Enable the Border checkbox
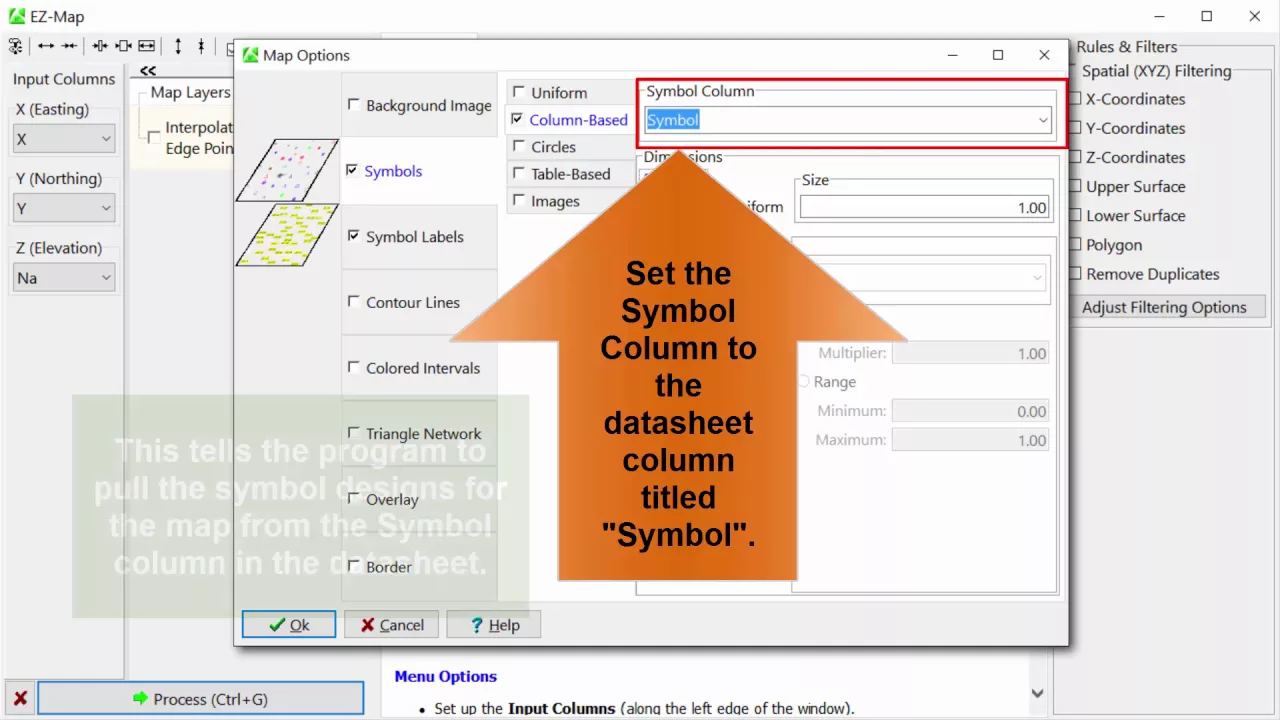This screenshot has height=720, width=1280. 353,566
